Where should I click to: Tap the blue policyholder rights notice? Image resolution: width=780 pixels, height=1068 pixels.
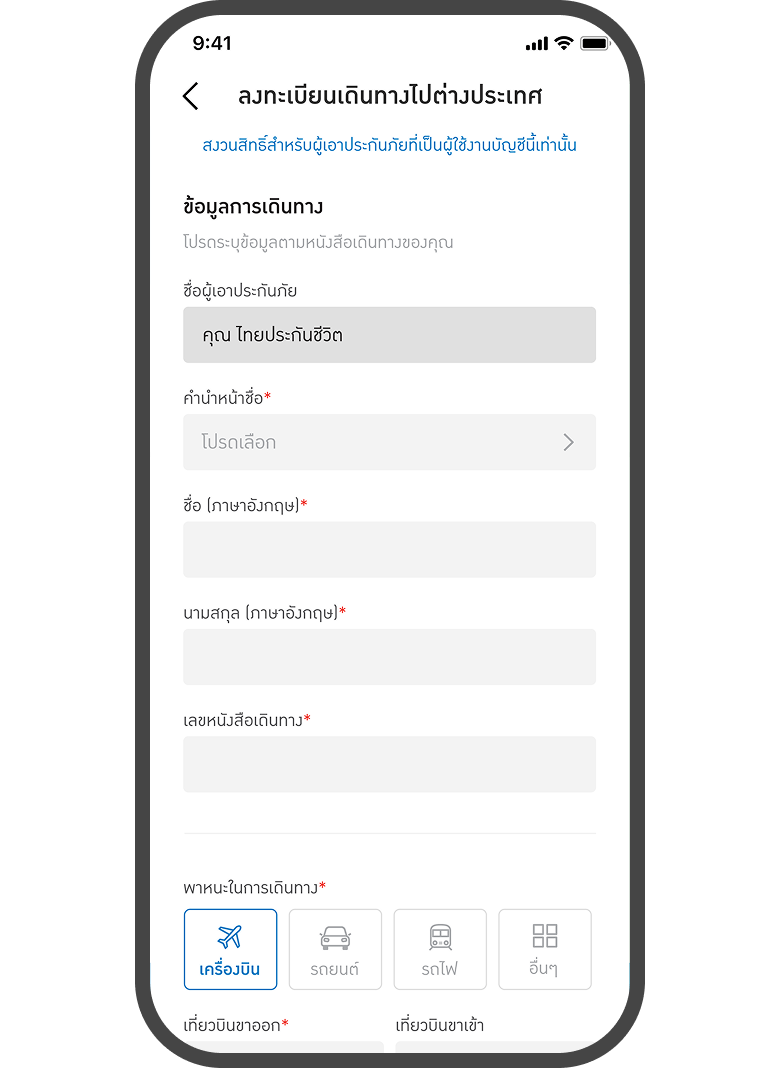pyautogui.click(x=389, y=145)
